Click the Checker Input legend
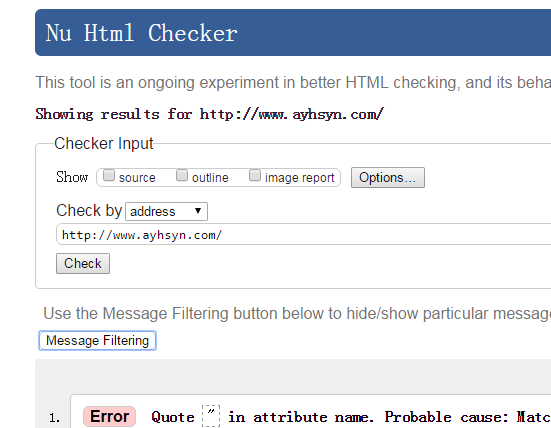The image size is (551, 428). point(104,143)
